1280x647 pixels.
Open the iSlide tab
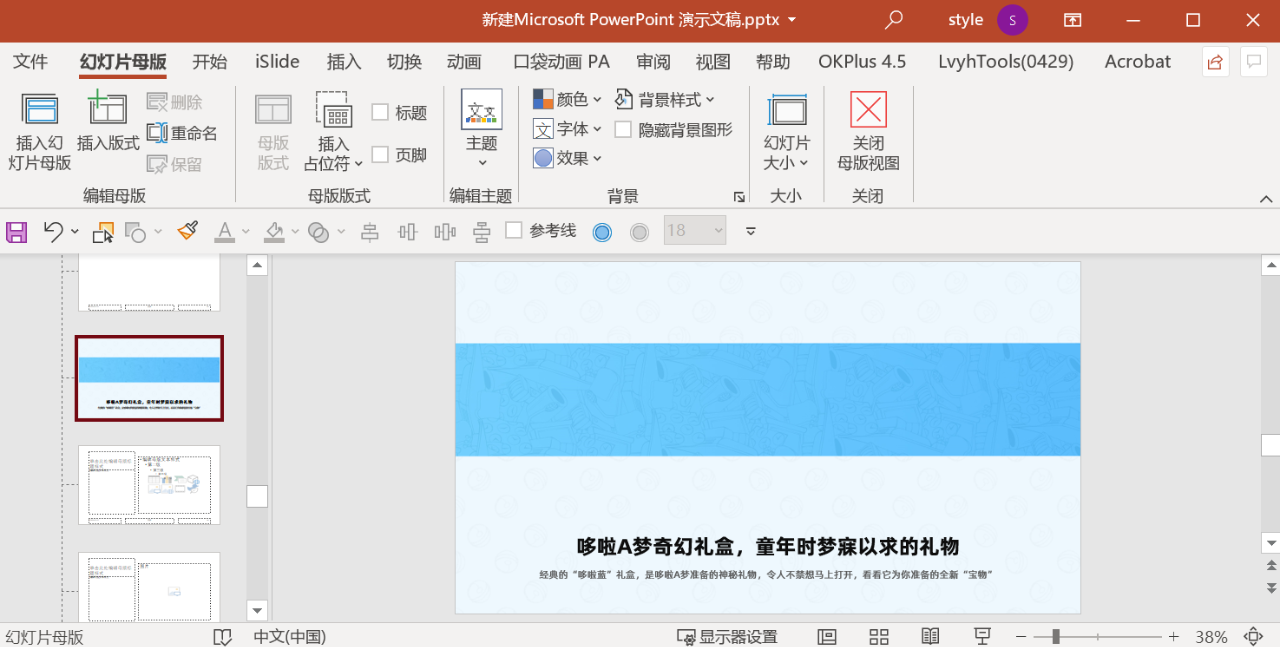coord(277,62)
